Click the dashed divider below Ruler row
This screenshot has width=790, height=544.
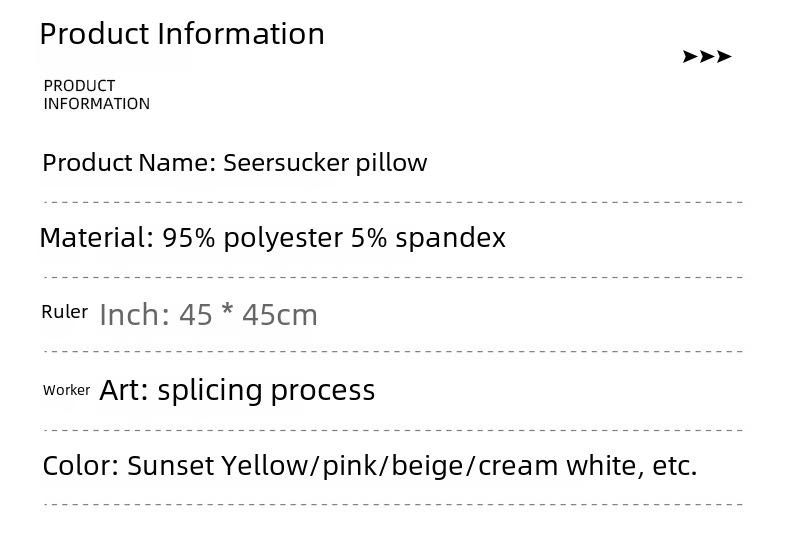pos(393,351)
